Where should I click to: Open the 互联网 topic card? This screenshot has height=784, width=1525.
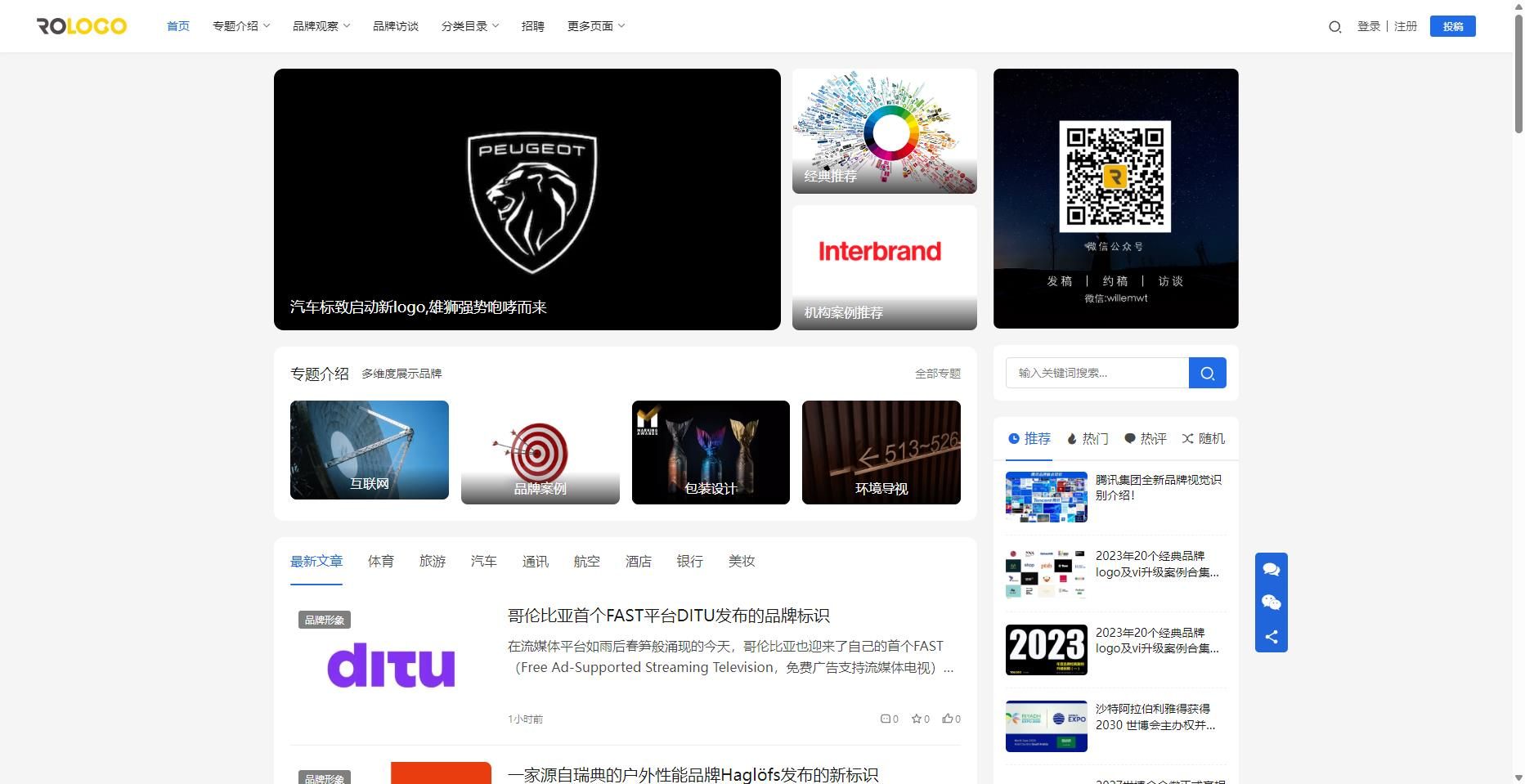[370, 450]
